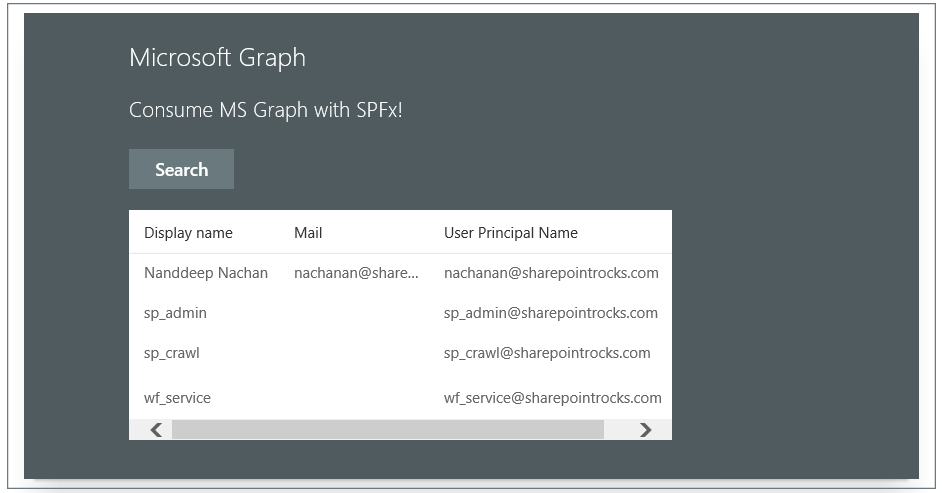The height and width of the screenshot is (493, 942).
Task: Click the Search button
Action: point(181,169)
